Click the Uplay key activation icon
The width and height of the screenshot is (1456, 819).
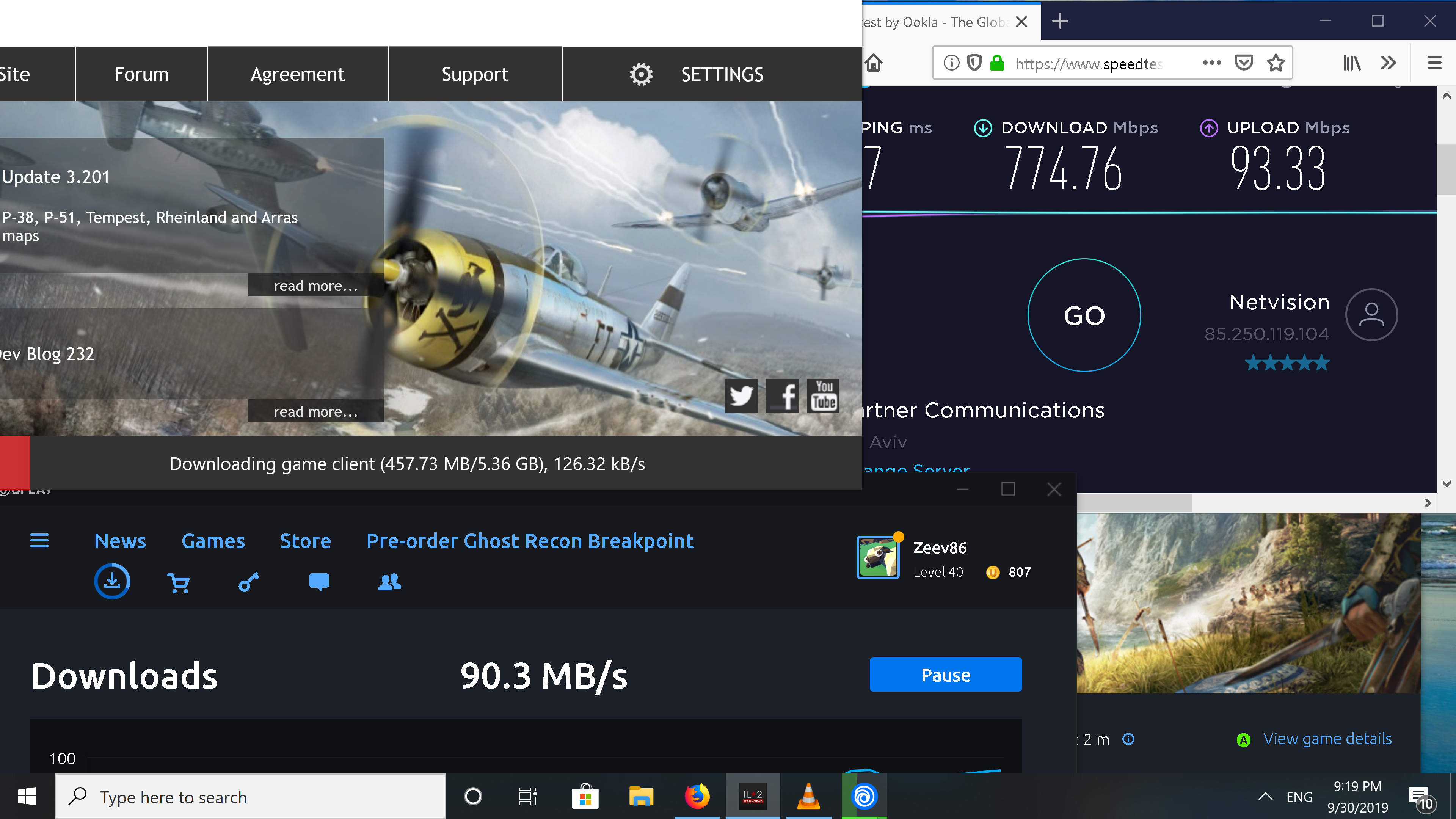tap(249, 582)
